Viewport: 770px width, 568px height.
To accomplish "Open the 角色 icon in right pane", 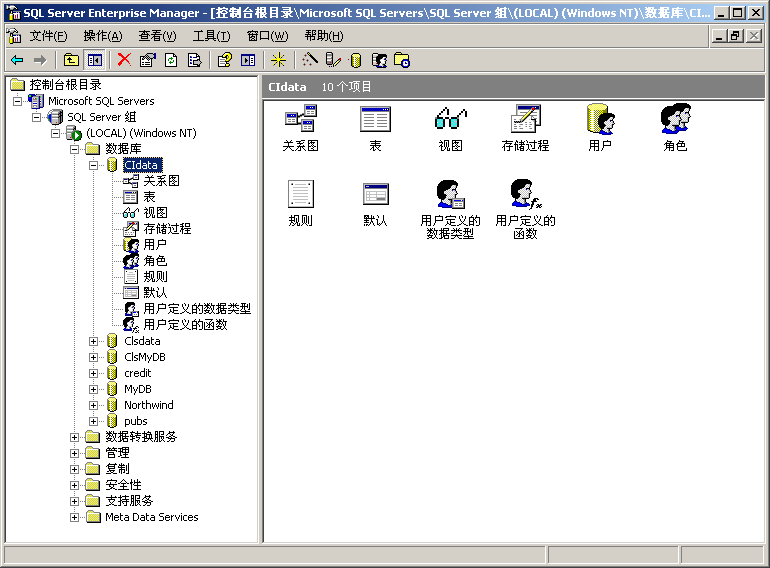I will (675, 128).
